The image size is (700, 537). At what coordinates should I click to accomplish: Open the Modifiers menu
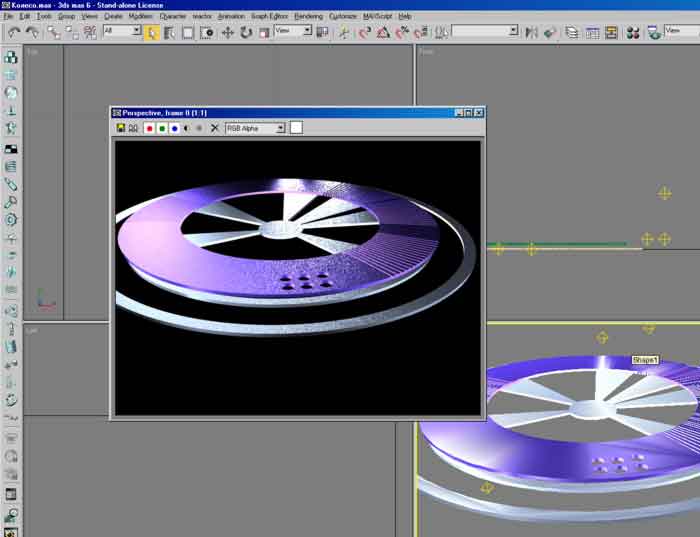(x=141, y=17)
